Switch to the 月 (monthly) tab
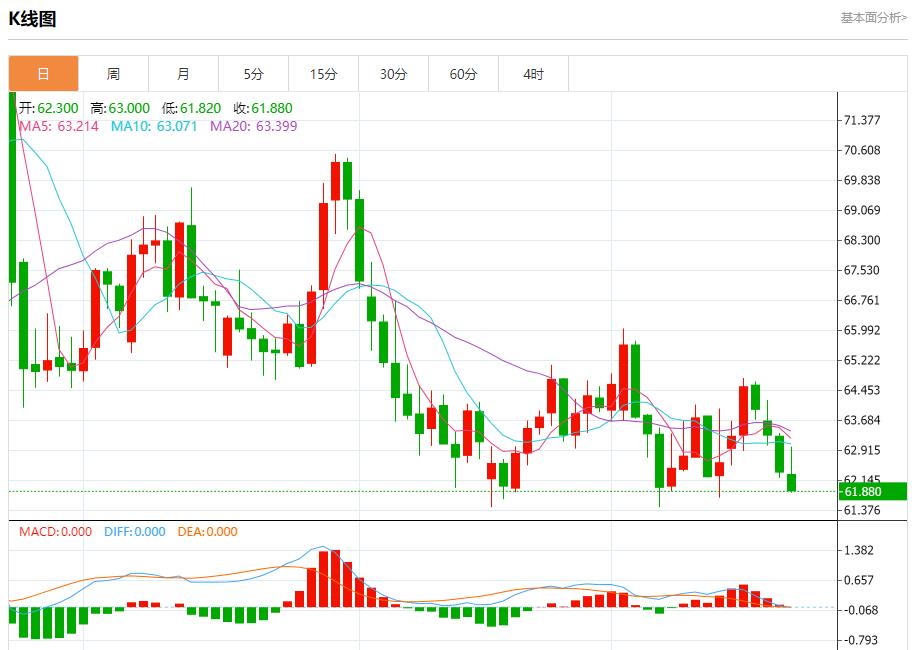The width and height of the screenshot is (912, 650). [183, 73]
